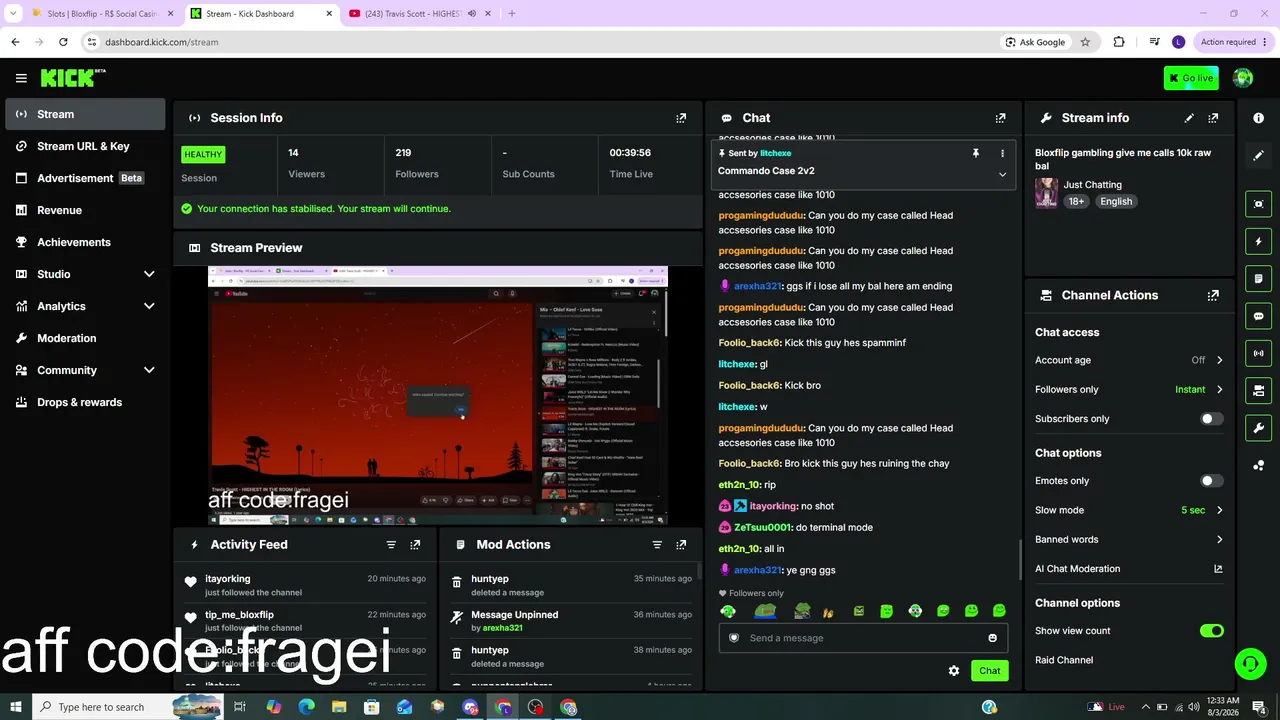Click the broadcast signal icon in right sidebar
The image size is (1280, 720).
point(1258,353)
